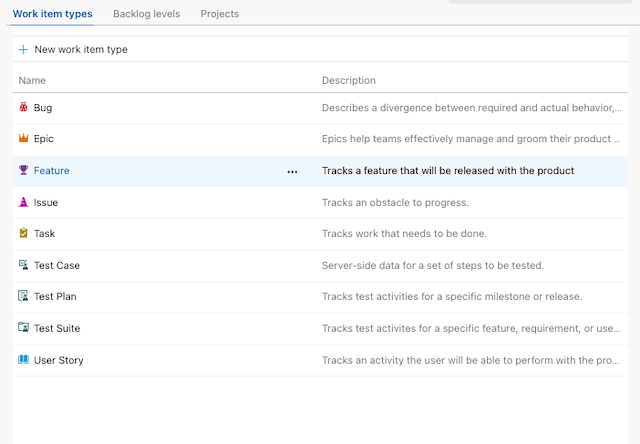
Task: Click the Test Suite icon
Action: (x=24, y=329)
